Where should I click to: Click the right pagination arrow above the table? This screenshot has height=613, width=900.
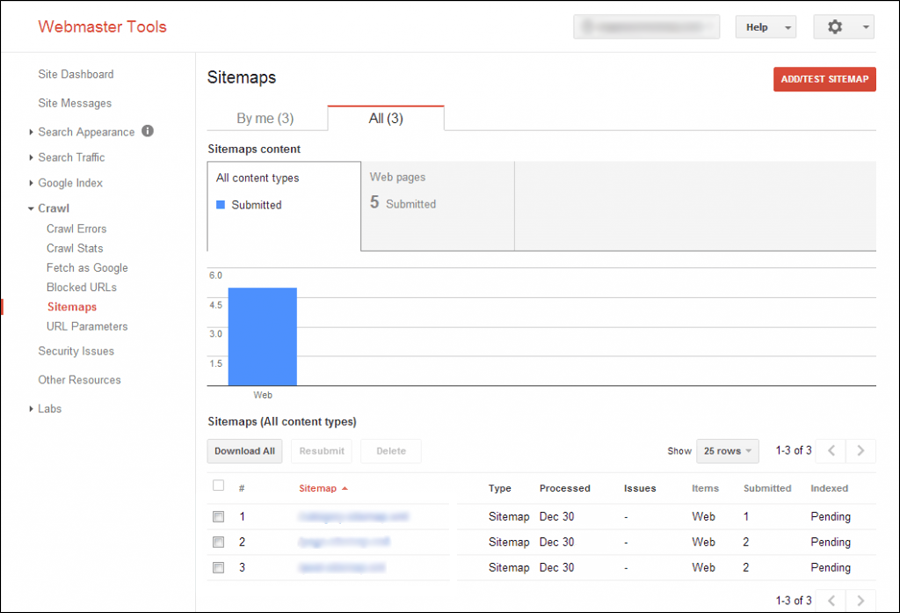tap(860, 450)
